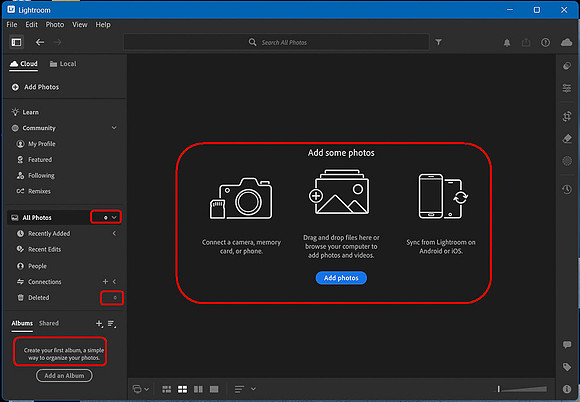Collapse the Community section chevron
Viewport: 580px width, 402px height.
[114, 128]
